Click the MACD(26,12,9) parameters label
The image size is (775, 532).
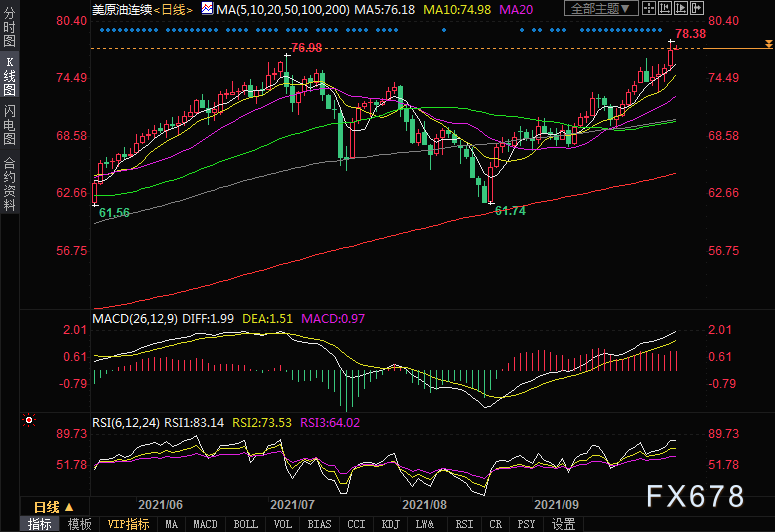[x=135, y=319]
